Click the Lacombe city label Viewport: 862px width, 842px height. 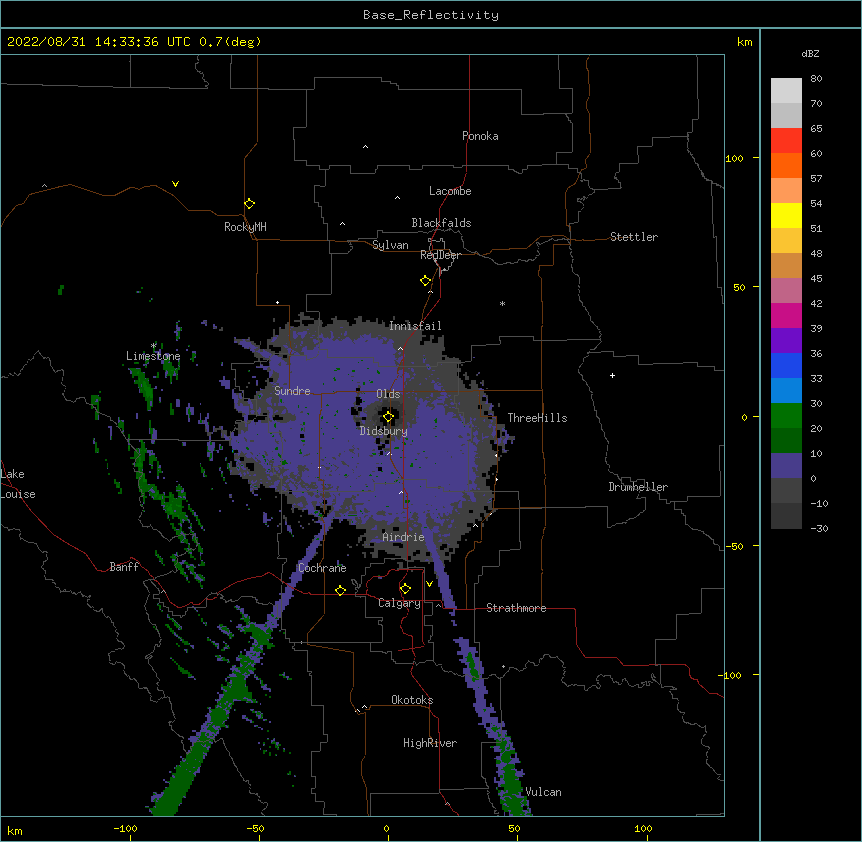click(450, 191)
